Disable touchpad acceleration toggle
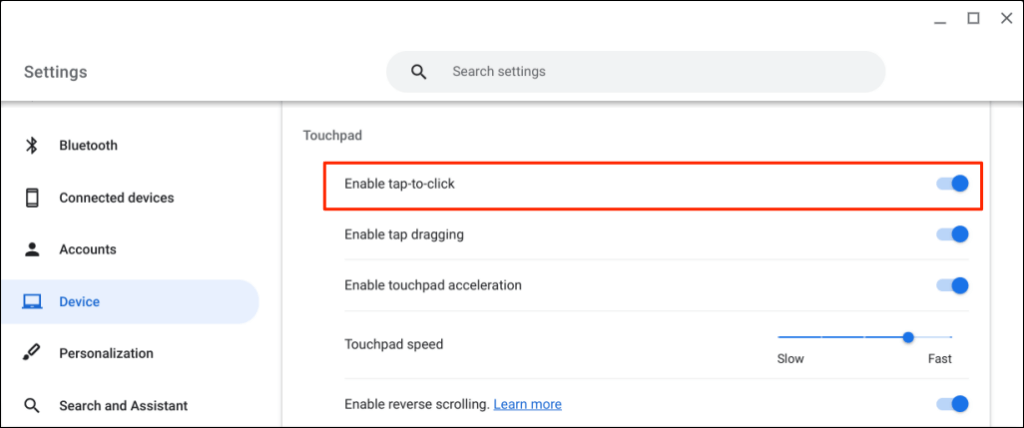The height and width of the screenshot is (428, 1024). [953, 286]
